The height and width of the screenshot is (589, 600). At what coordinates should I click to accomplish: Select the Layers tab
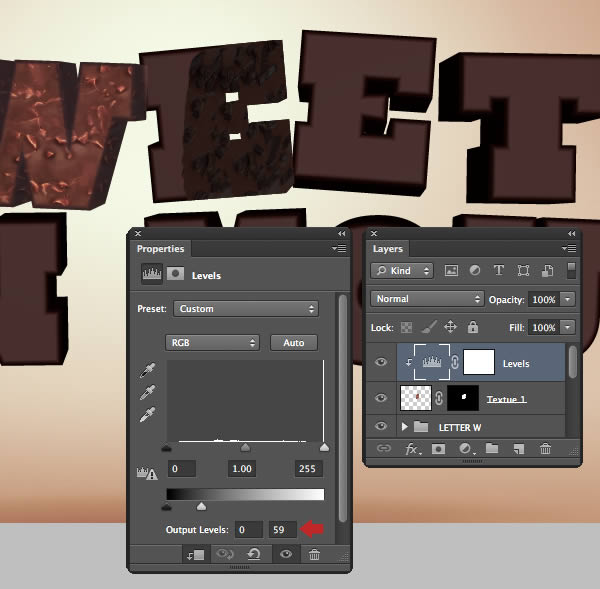tap(388, 249)
